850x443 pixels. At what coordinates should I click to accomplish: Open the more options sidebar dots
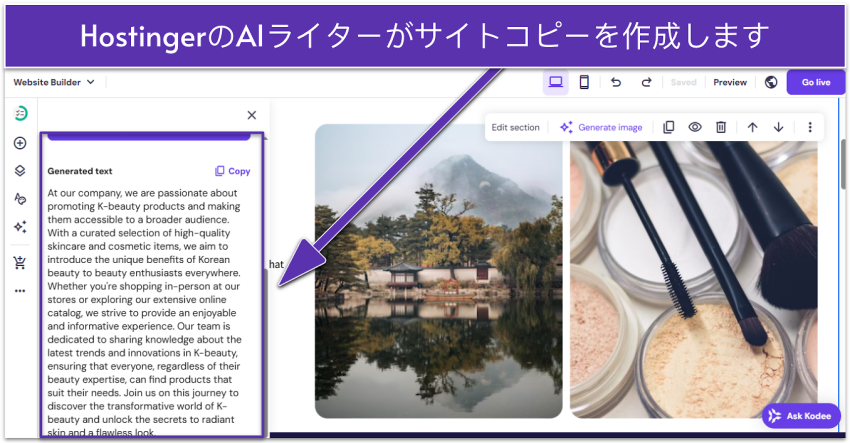pyautogui.click(x=20, y=291)
